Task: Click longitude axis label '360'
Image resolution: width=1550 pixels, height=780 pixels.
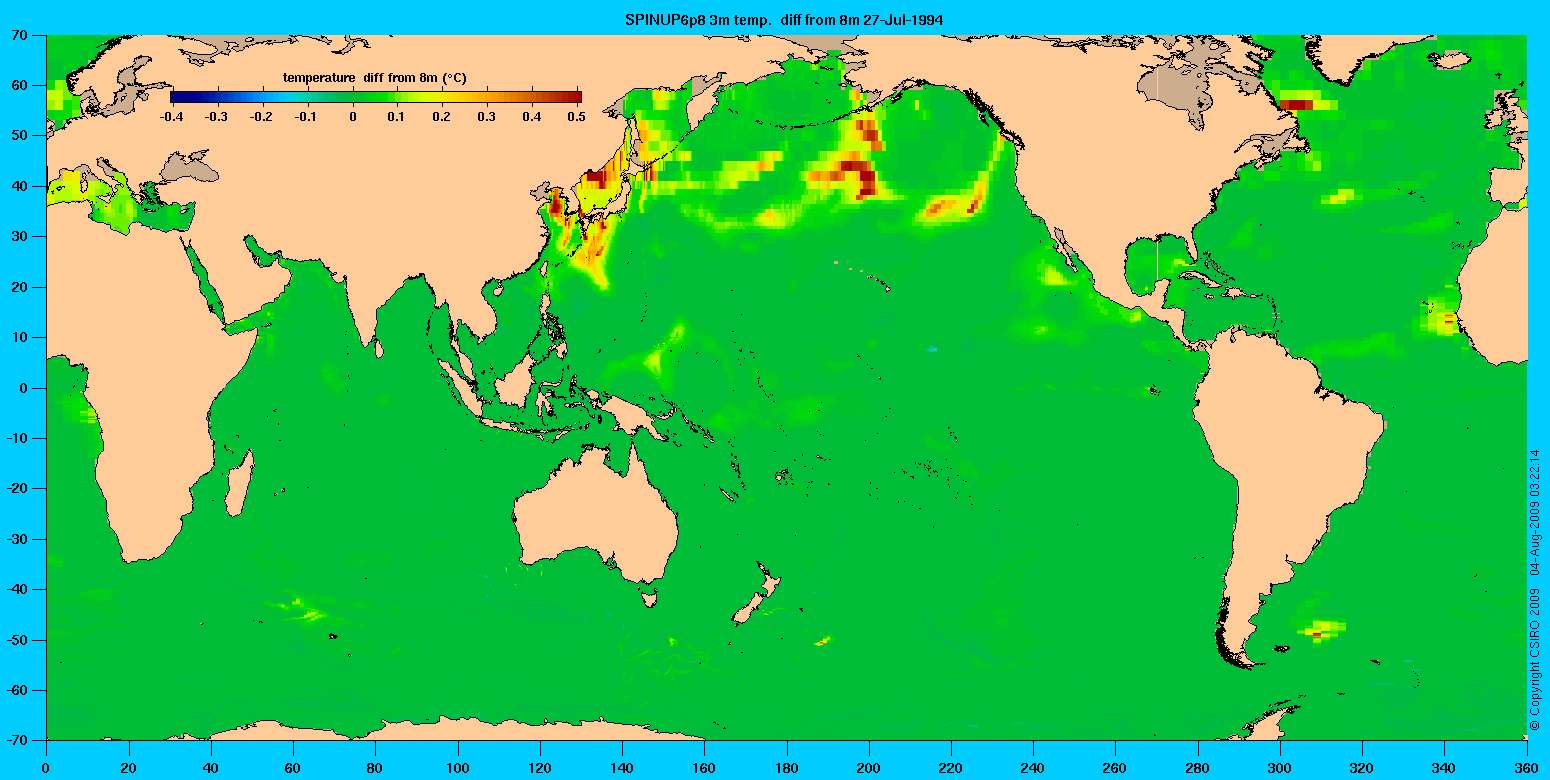Action: coord(1526,769)
